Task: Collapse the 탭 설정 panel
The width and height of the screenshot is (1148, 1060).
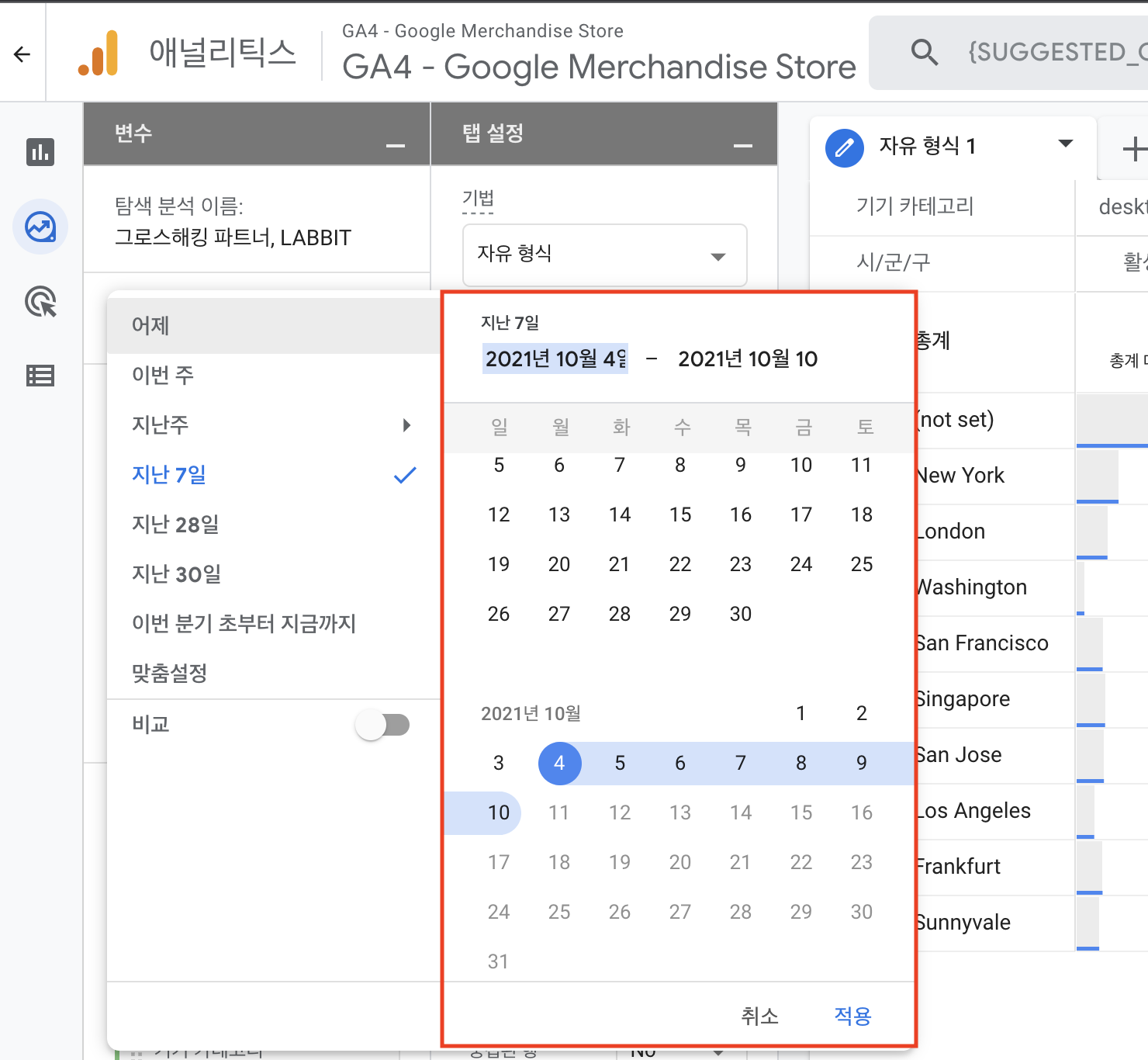Action: [x=742, y=146]
